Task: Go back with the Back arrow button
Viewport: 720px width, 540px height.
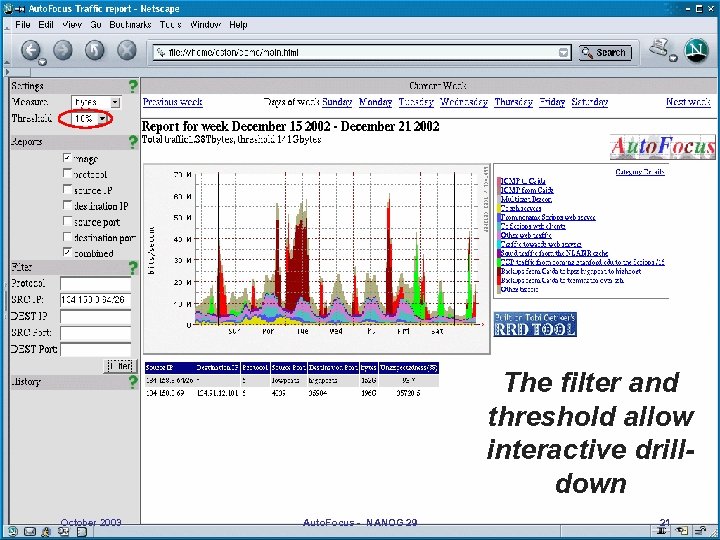Action: (30, 50)
